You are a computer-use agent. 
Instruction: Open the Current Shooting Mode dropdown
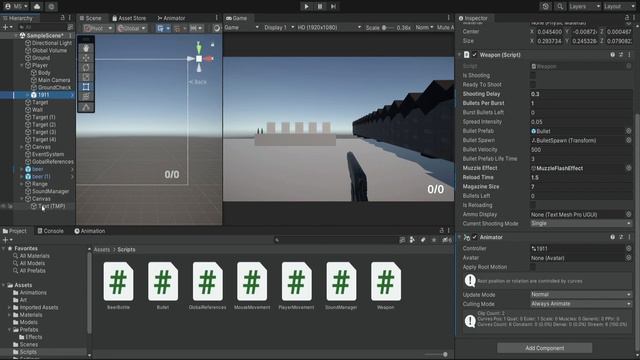[581, 224]
